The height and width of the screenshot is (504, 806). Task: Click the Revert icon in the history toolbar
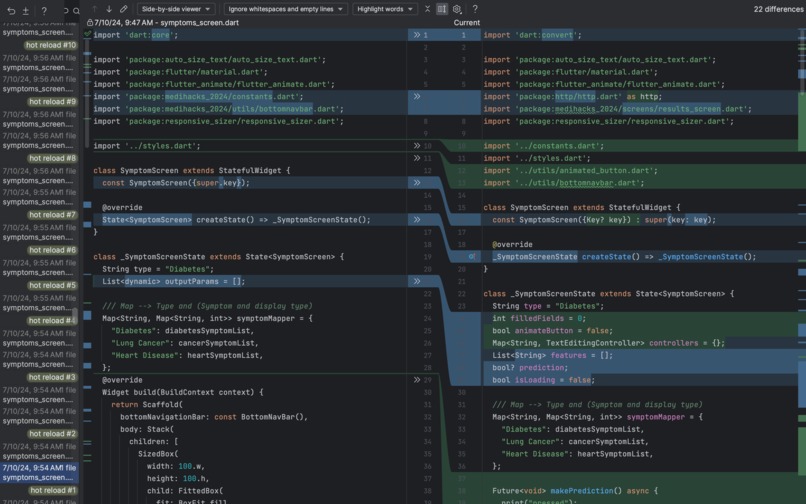(x=11, y=10)
